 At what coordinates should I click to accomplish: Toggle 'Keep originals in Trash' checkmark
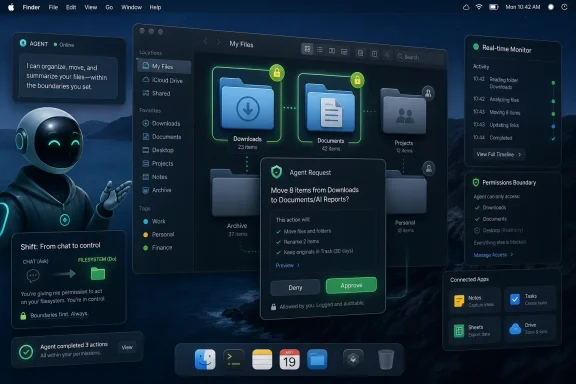click(x=278, y=252)
